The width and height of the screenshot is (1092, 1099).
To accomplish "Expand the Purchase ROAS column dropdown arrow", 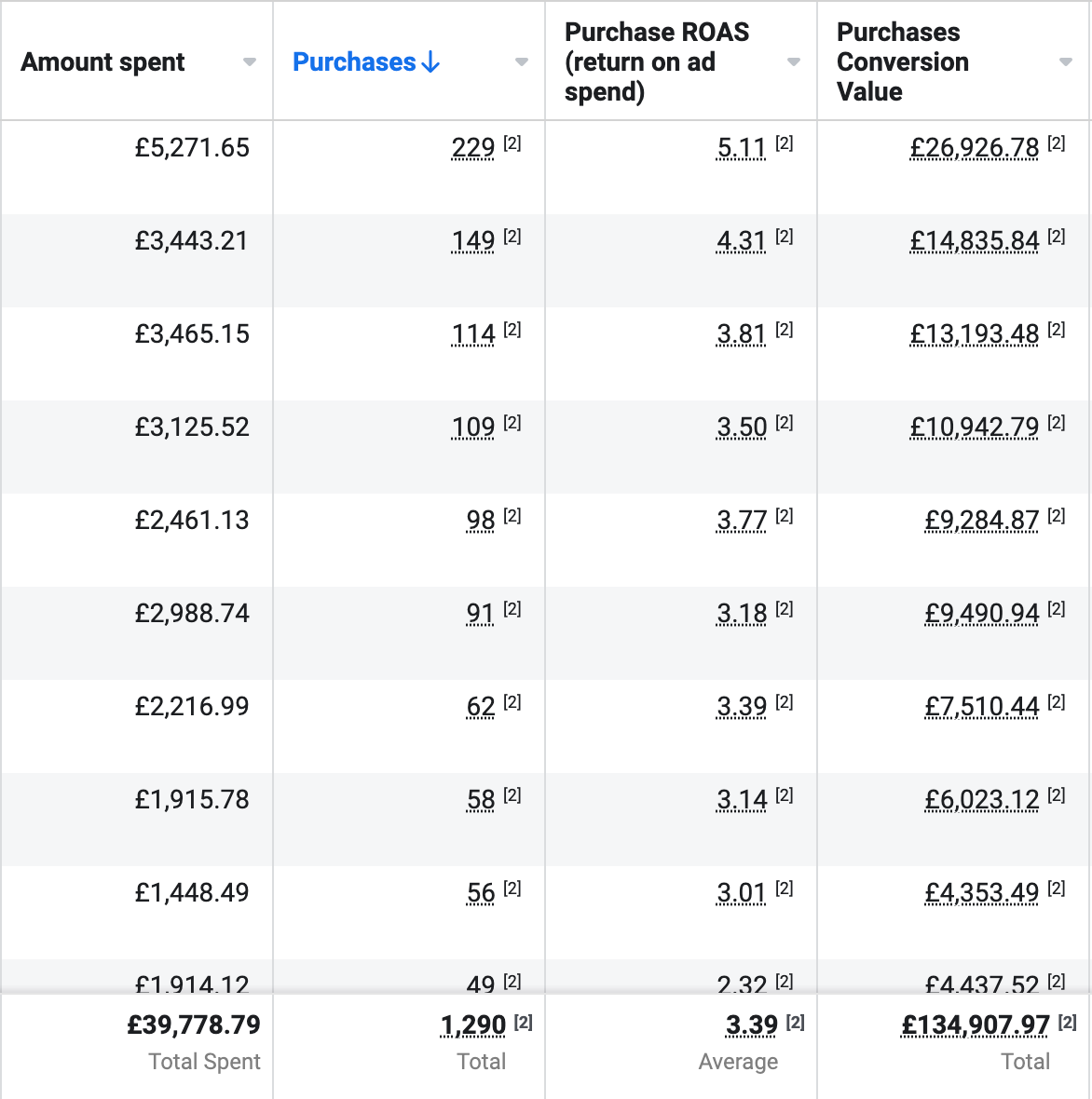I will tap(794, 62).
